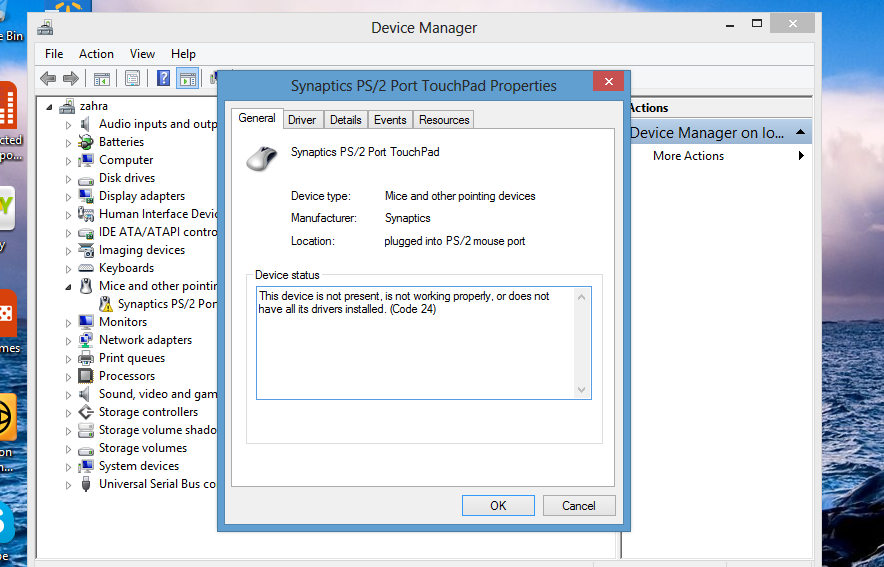Expand the Processors category
The height and width of the screenshot is (567, 884).
[x=69, y=376]
